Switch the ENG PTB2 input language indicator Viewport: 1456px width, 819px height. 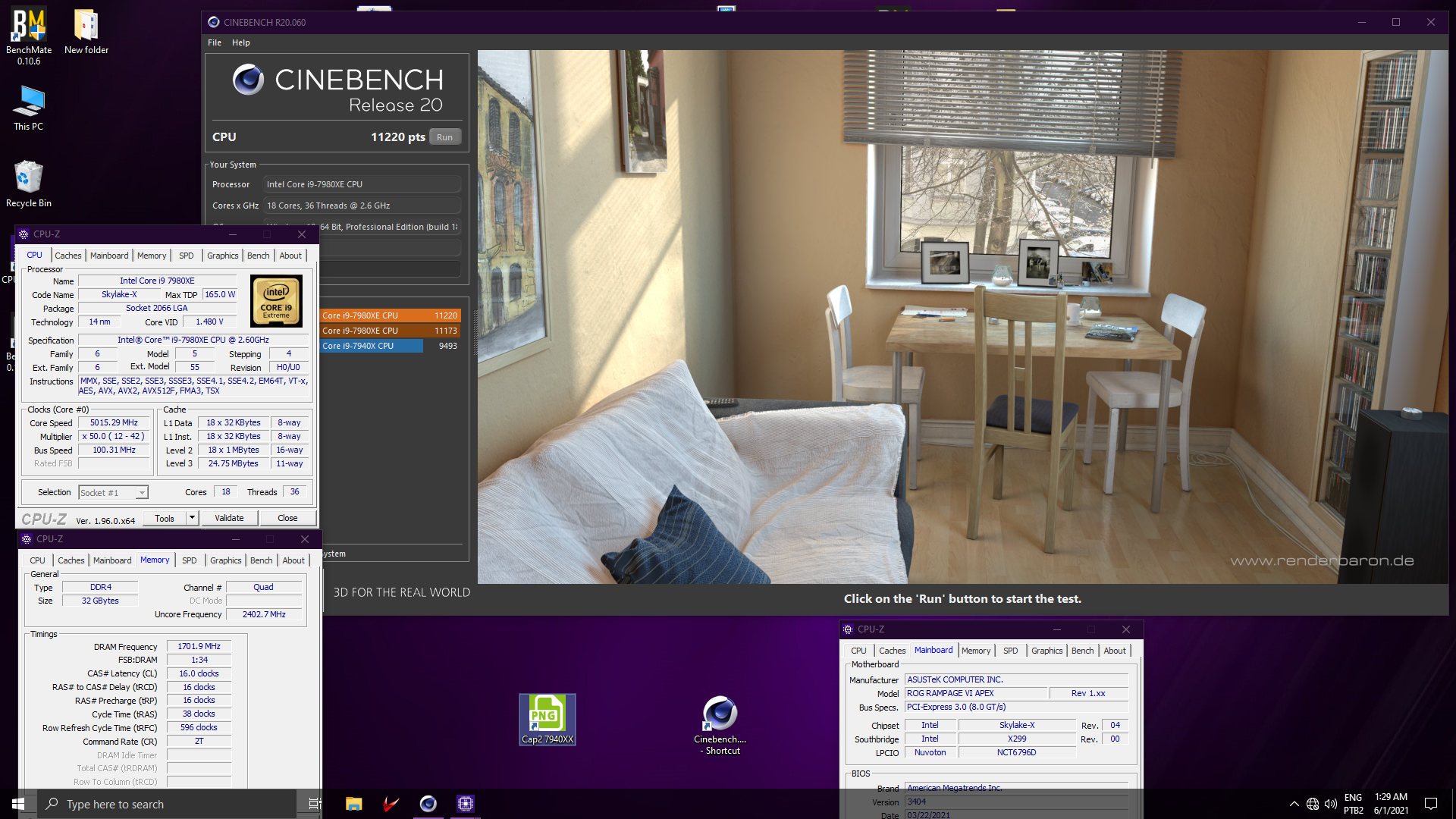(x=1353, y=804)
